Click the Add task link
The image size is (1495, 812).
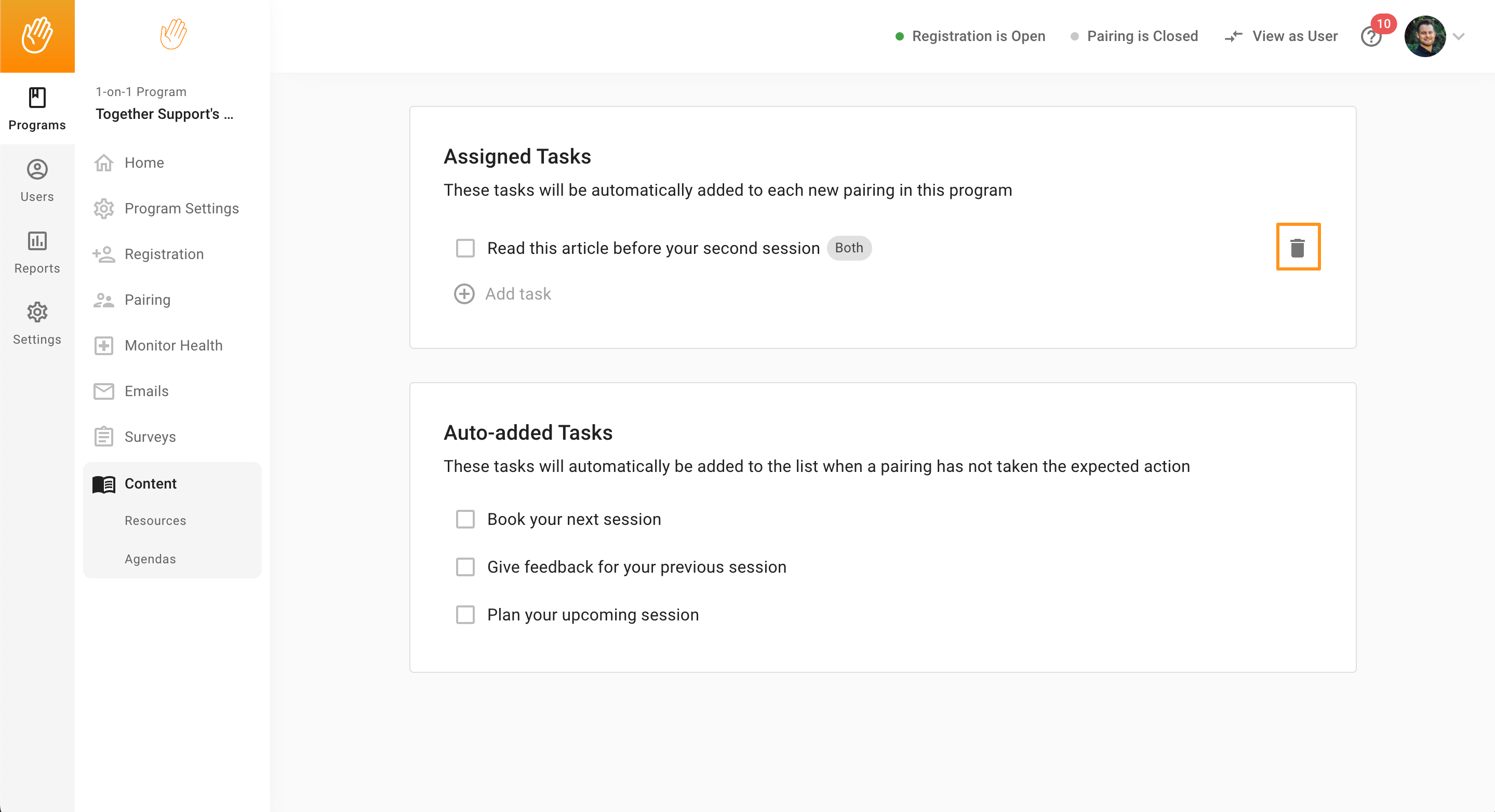(518, 294)
